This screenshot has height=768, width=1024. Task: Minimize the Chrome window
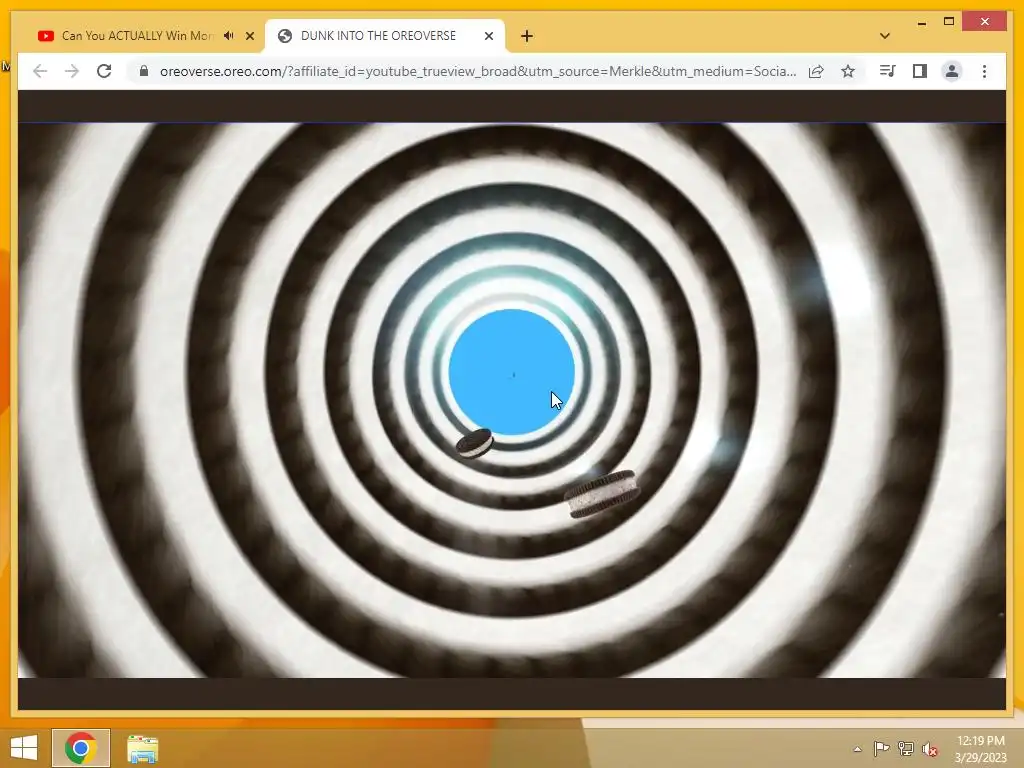pyautogui.click(x=921, y=22)
